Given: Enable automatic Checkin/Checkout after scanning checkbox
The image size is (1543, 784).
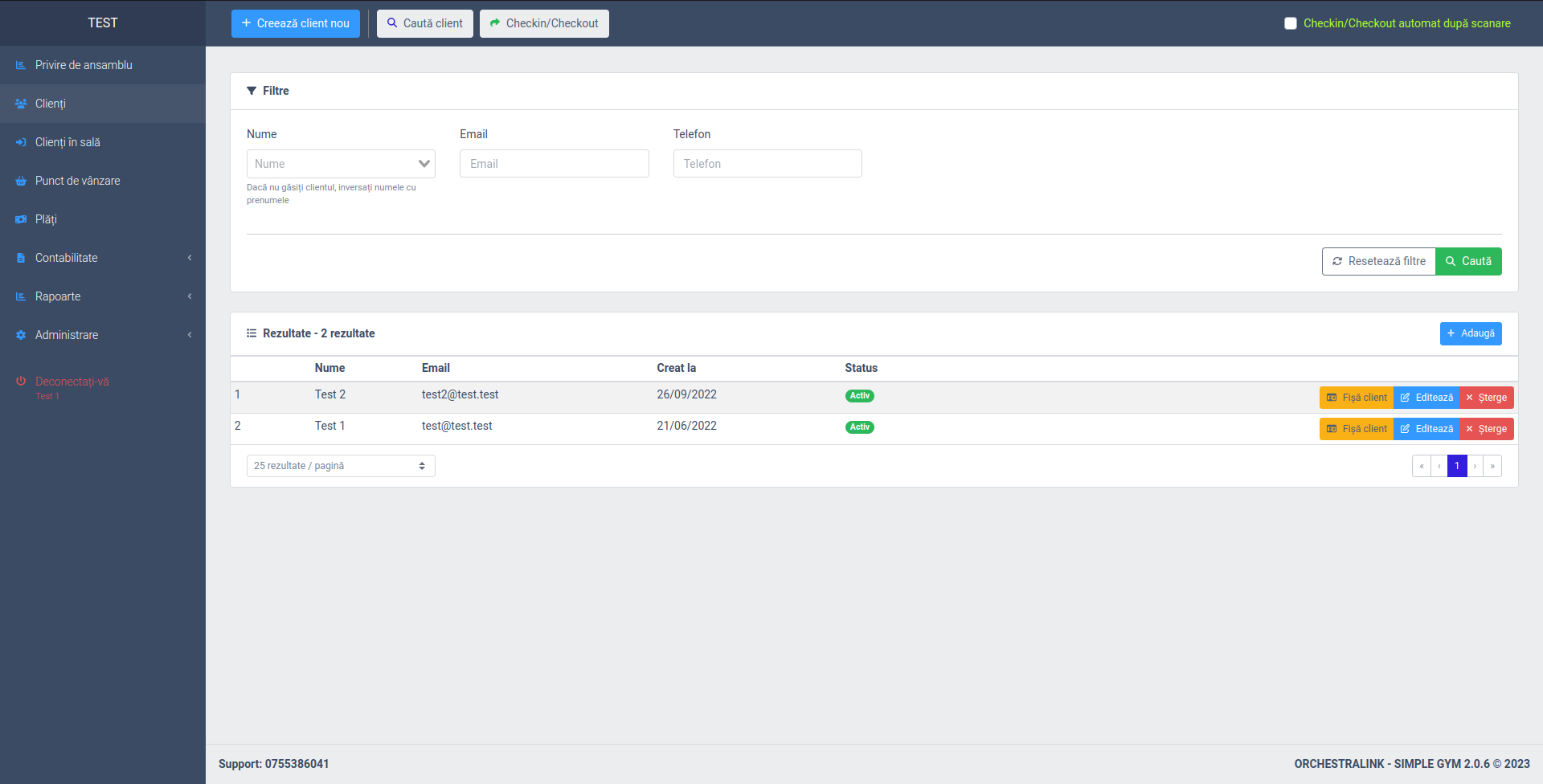Looking at the screenshot, I should 1291,23.
